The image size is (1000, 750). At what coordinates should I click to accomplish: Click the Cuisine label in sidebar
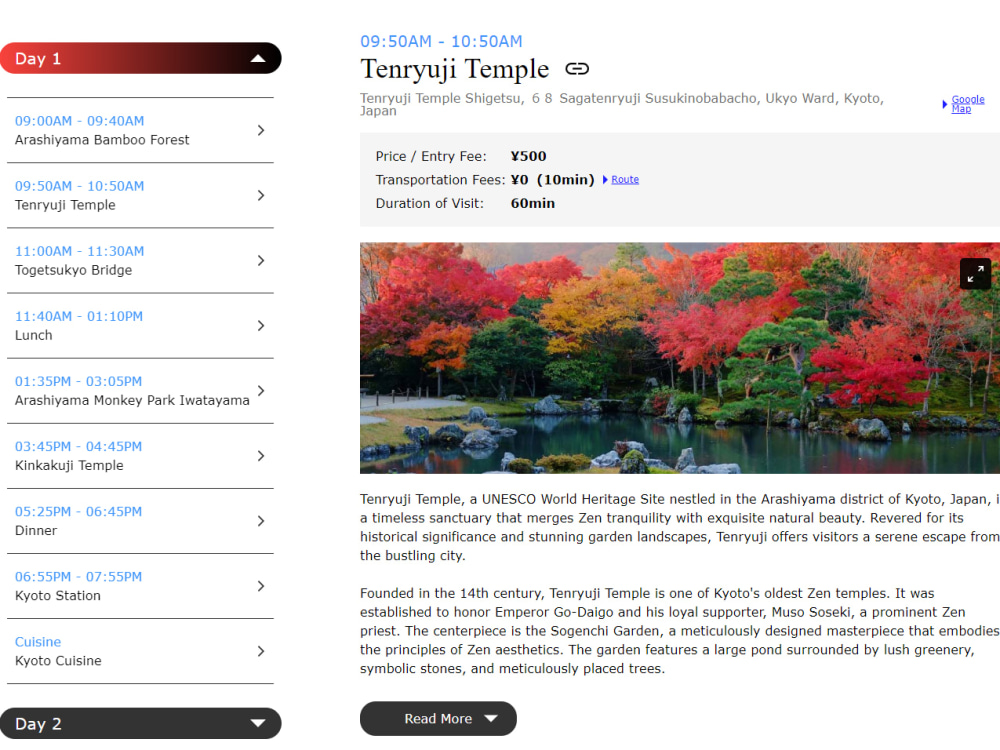pyautogui.click(x=38, y=642)
